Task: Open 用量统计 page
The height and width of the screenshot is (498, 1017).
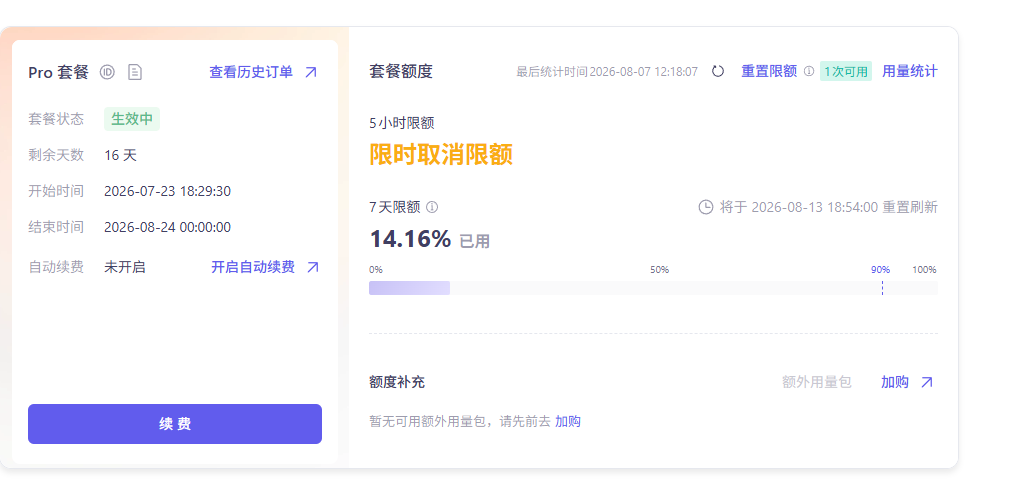Action: click(909, 71)
